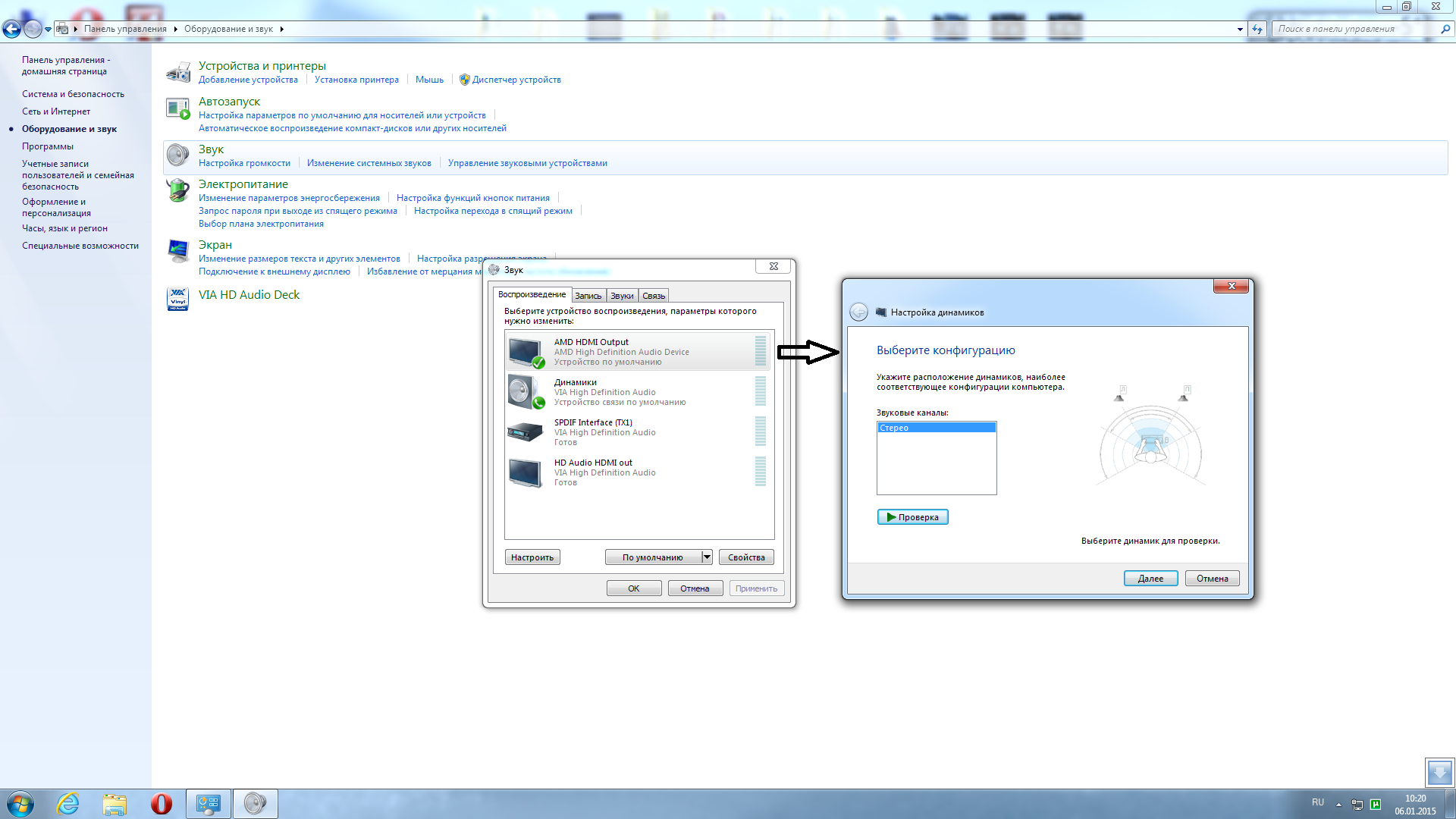1456x819 pixels.
Task: Click the Далее button
Action: pos(1150,579)
